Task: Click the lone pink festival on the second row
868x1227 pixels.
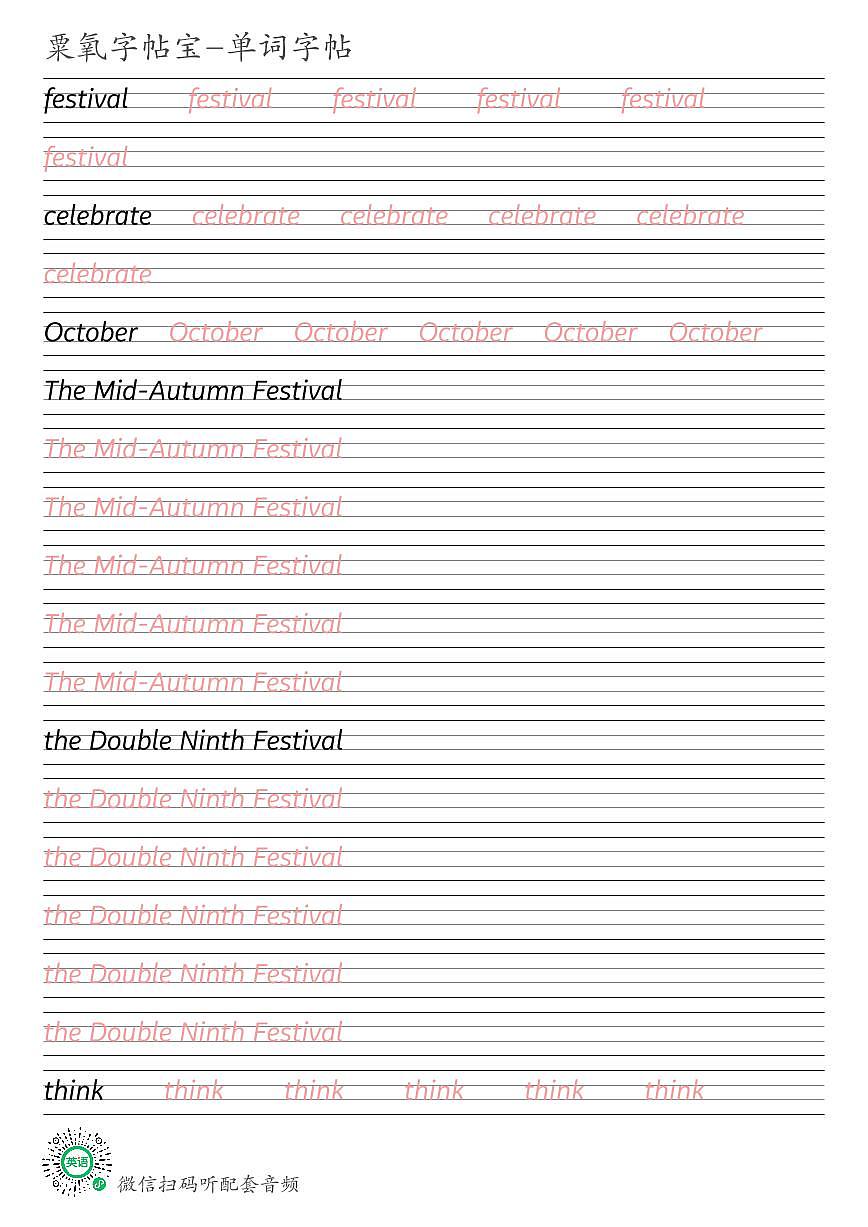Action: [x=86, y=158]
